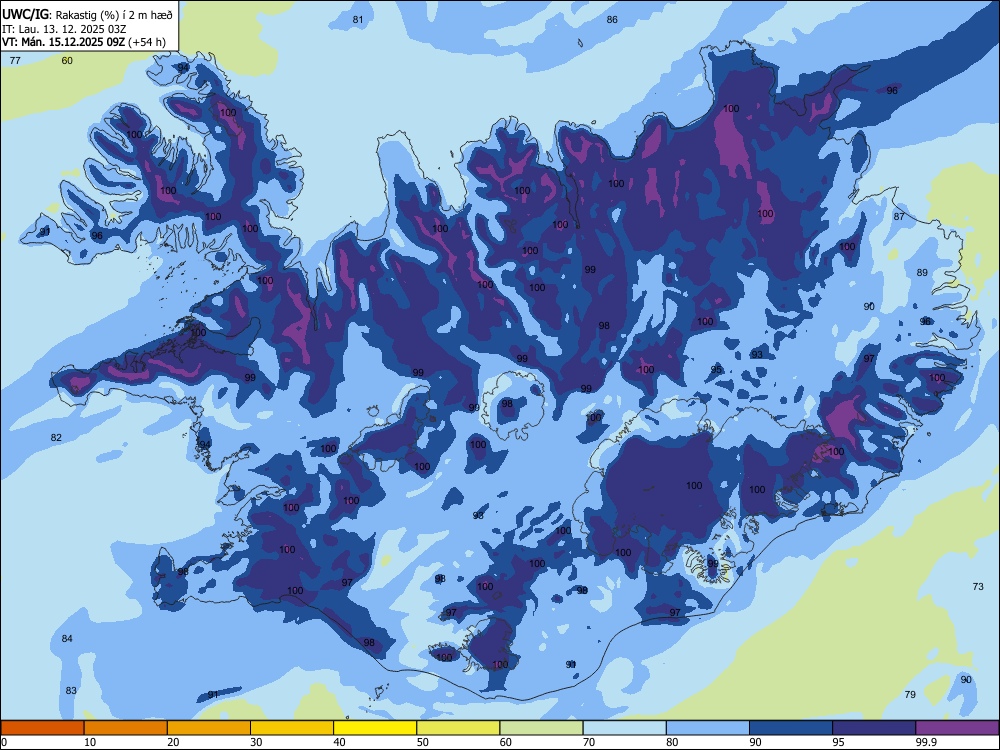1000x750 pixels.
Task: Click the map value '73' over the southeast sea
Action: [x=978, y=586]
